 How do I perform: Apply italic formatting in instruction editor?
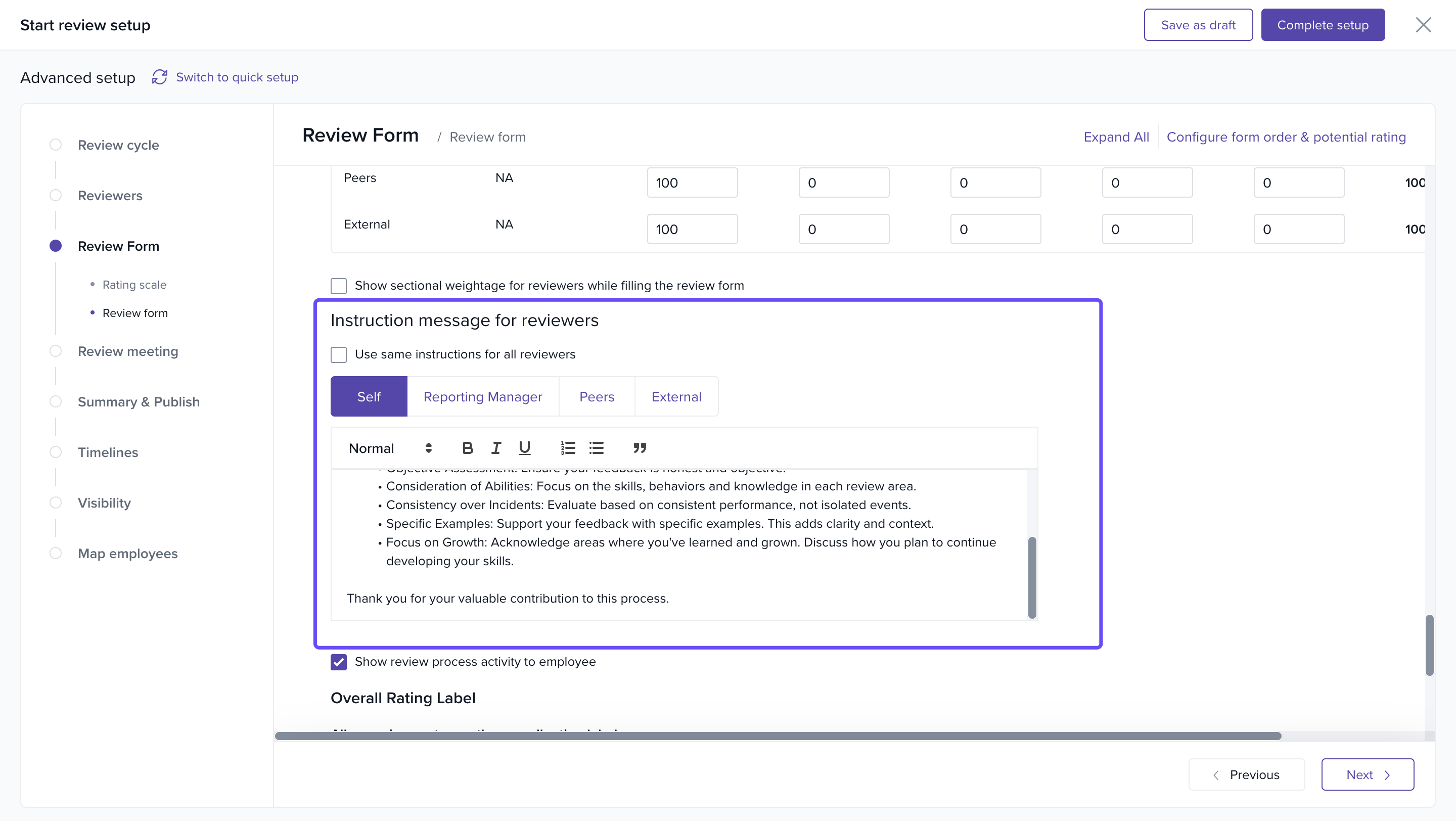coord(495,448)
